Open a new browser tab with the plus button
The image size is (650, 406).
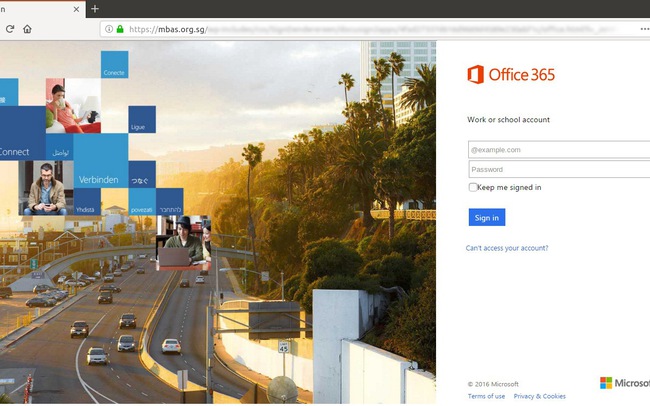click(x=95, y=9)
